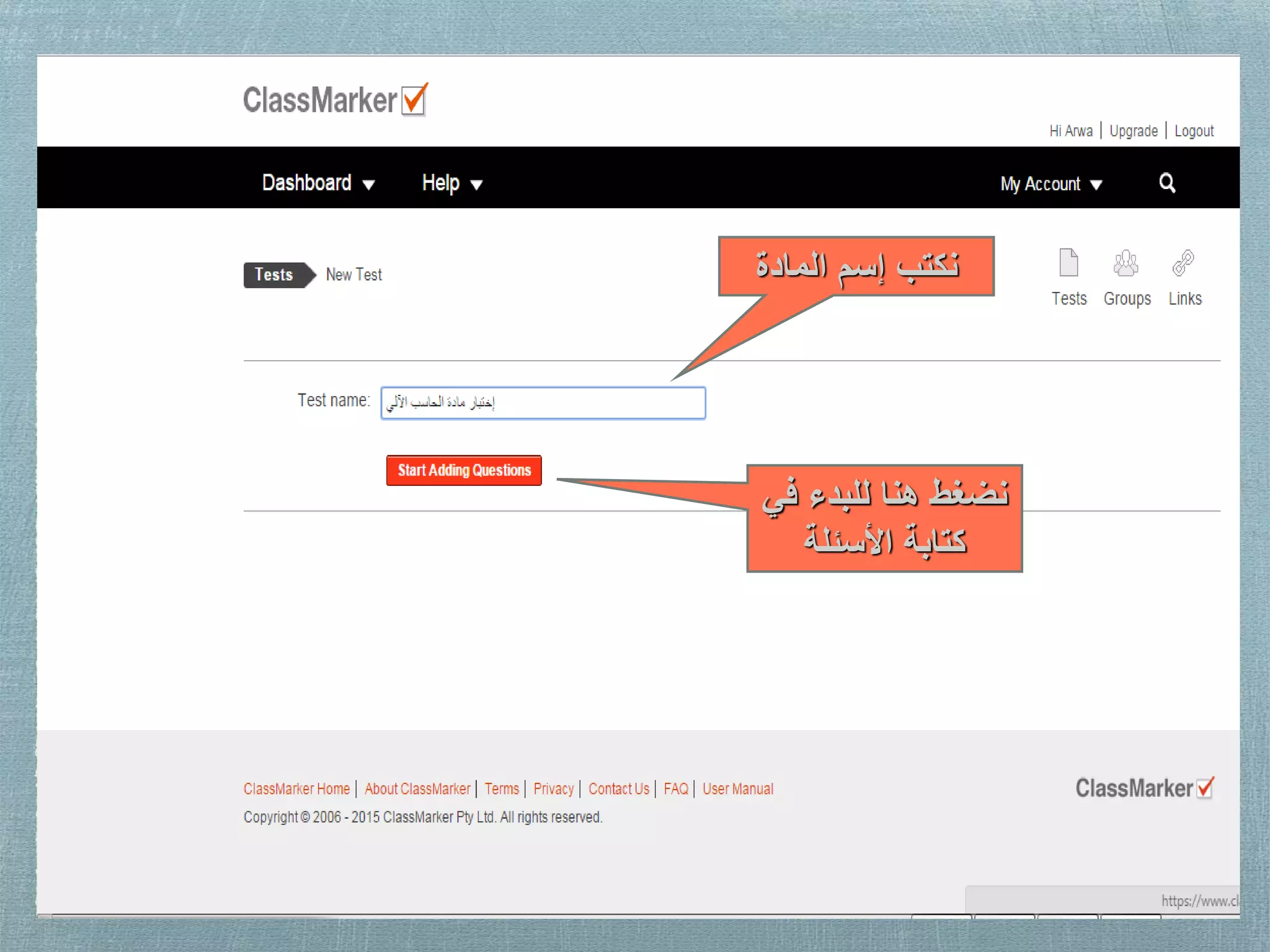1270x952 pixels.
Task: Click the Tests breadcrumb tag
Action: [x=274, y=275]
